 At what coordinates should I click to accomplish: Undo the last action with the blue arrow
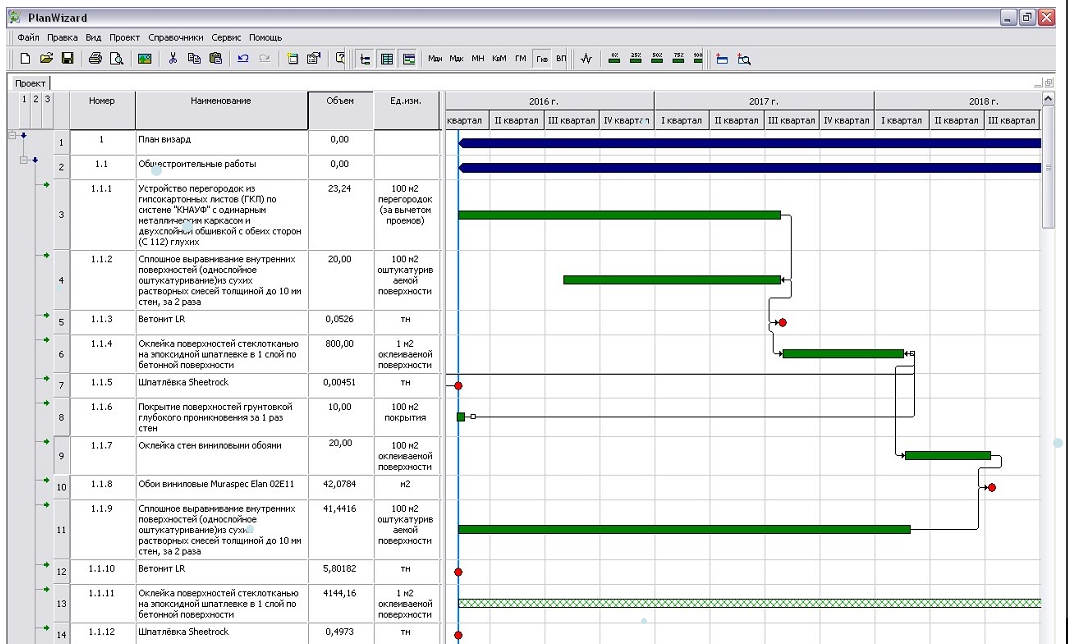coord(243,59)
